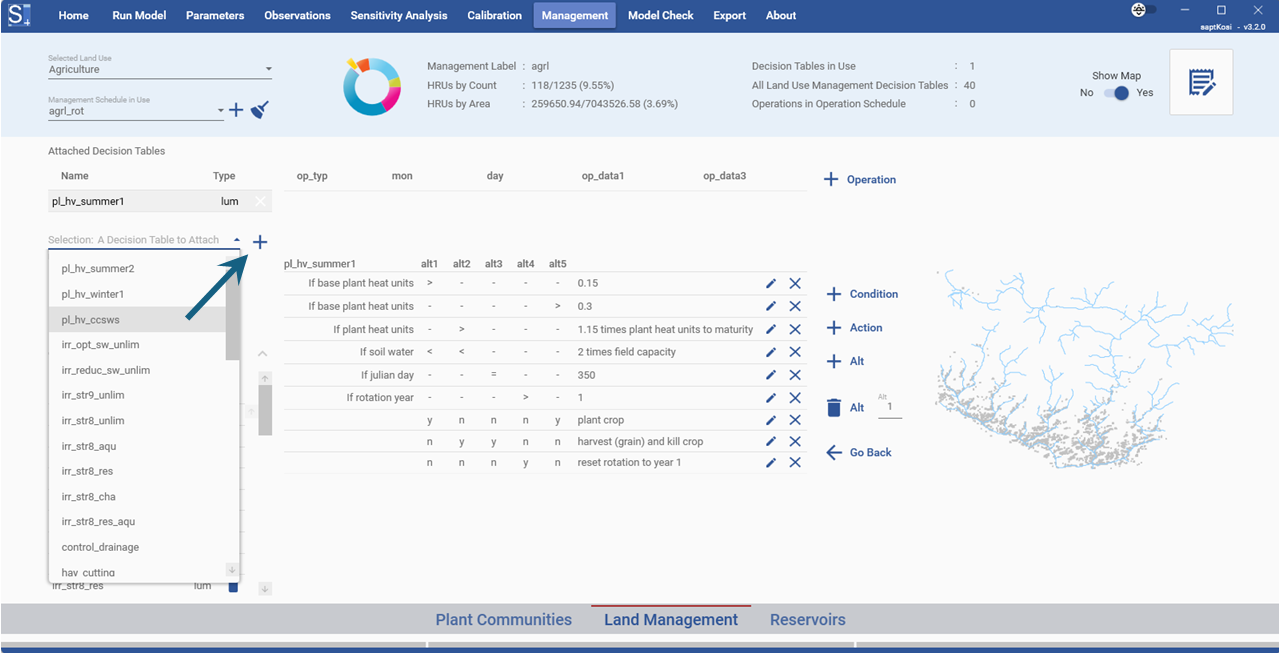Click the plus icon beside Management Schedule
The image size is (1280, 653).
236,110
